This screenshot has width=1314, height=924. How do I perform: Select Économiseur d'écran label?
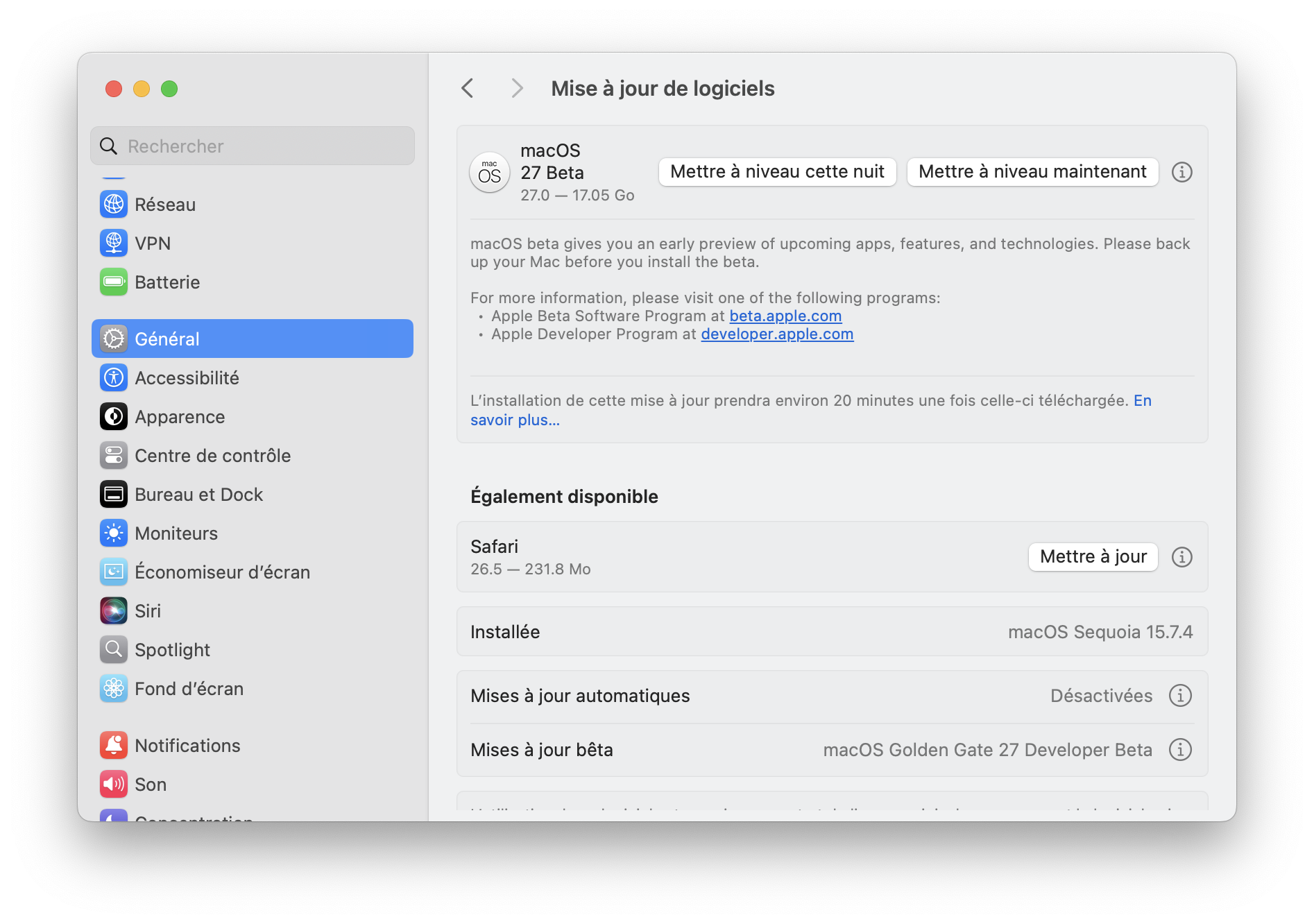pyautogui.click(x=223, y=572)
